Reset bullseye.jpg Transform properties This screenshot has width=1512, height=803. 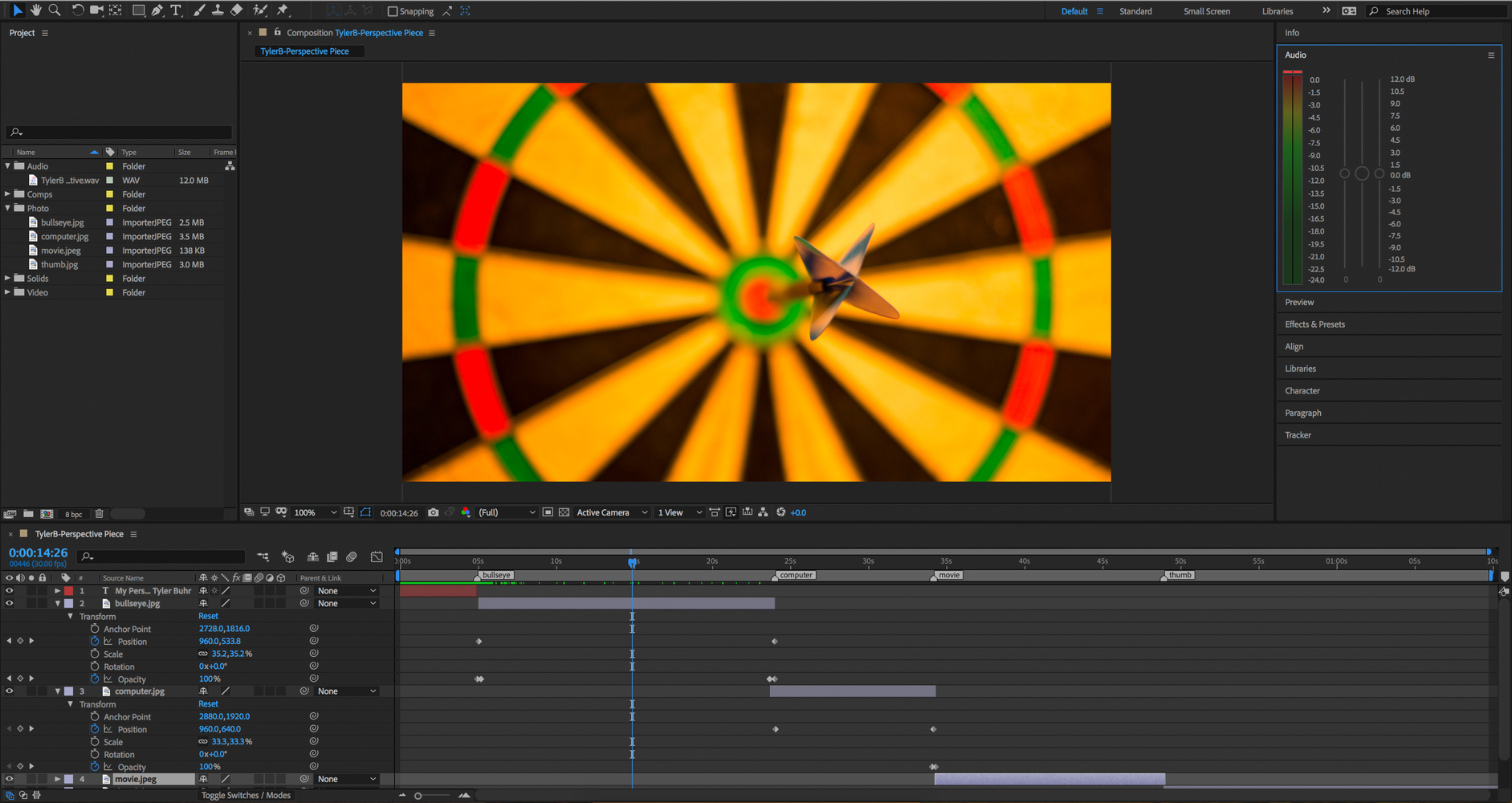pyautogui.click(x=208, y=616)
